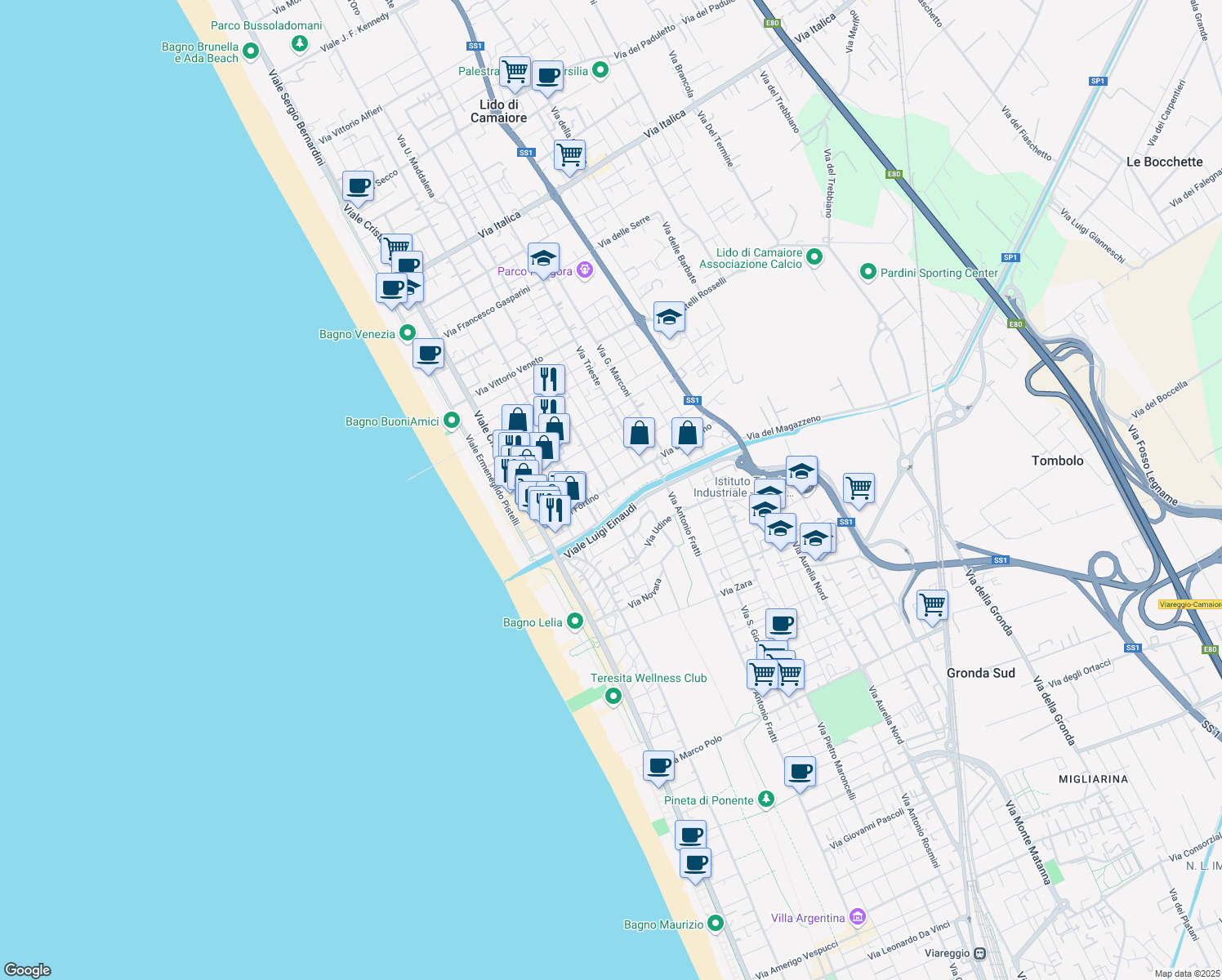This screenshot has width=1222, height=980.
Task: Open cafe marker near Via Zara
Action: [x=781, y=625]
